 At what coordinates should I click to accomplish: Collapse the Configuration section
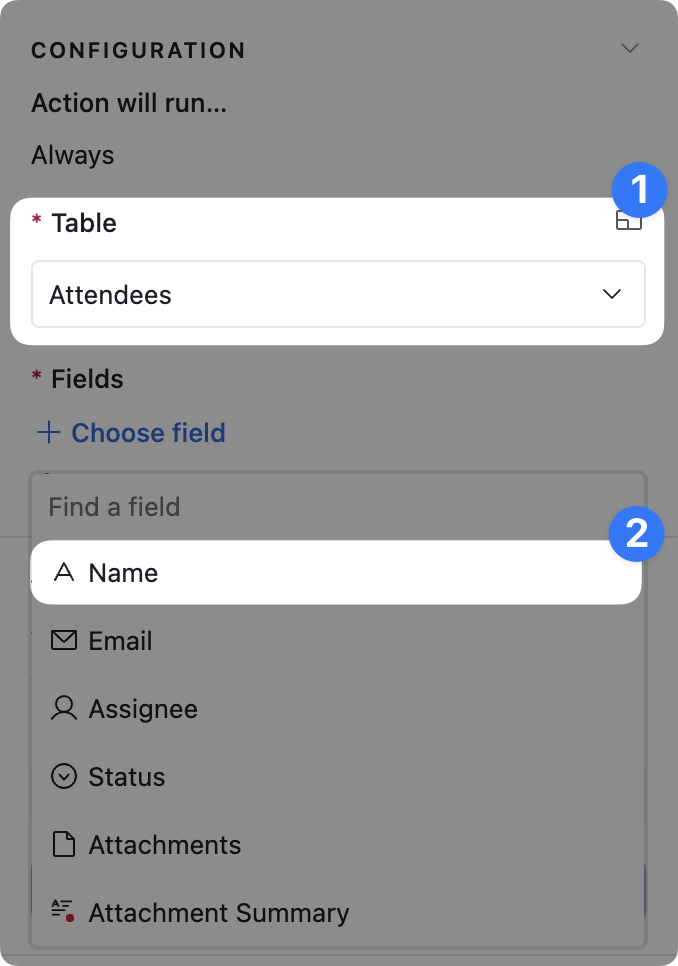tap(630, 47)
